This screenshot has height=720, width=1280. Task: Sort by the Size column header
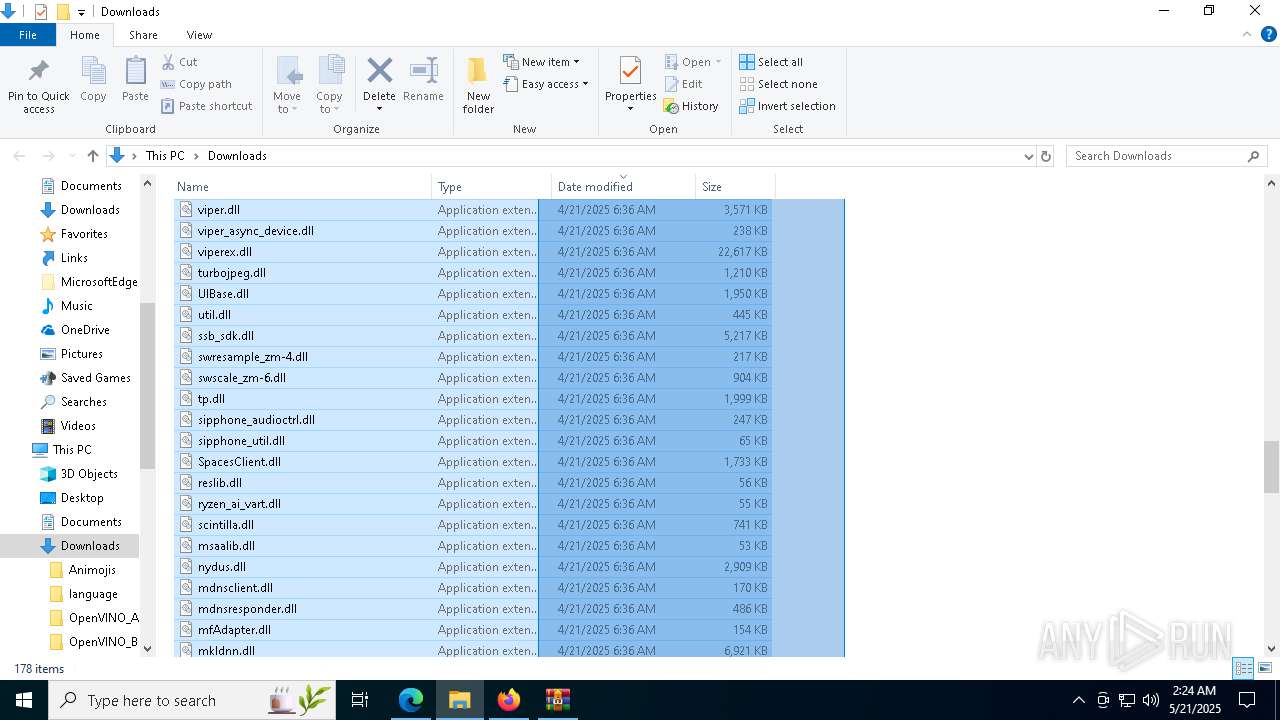coord(735,187)
